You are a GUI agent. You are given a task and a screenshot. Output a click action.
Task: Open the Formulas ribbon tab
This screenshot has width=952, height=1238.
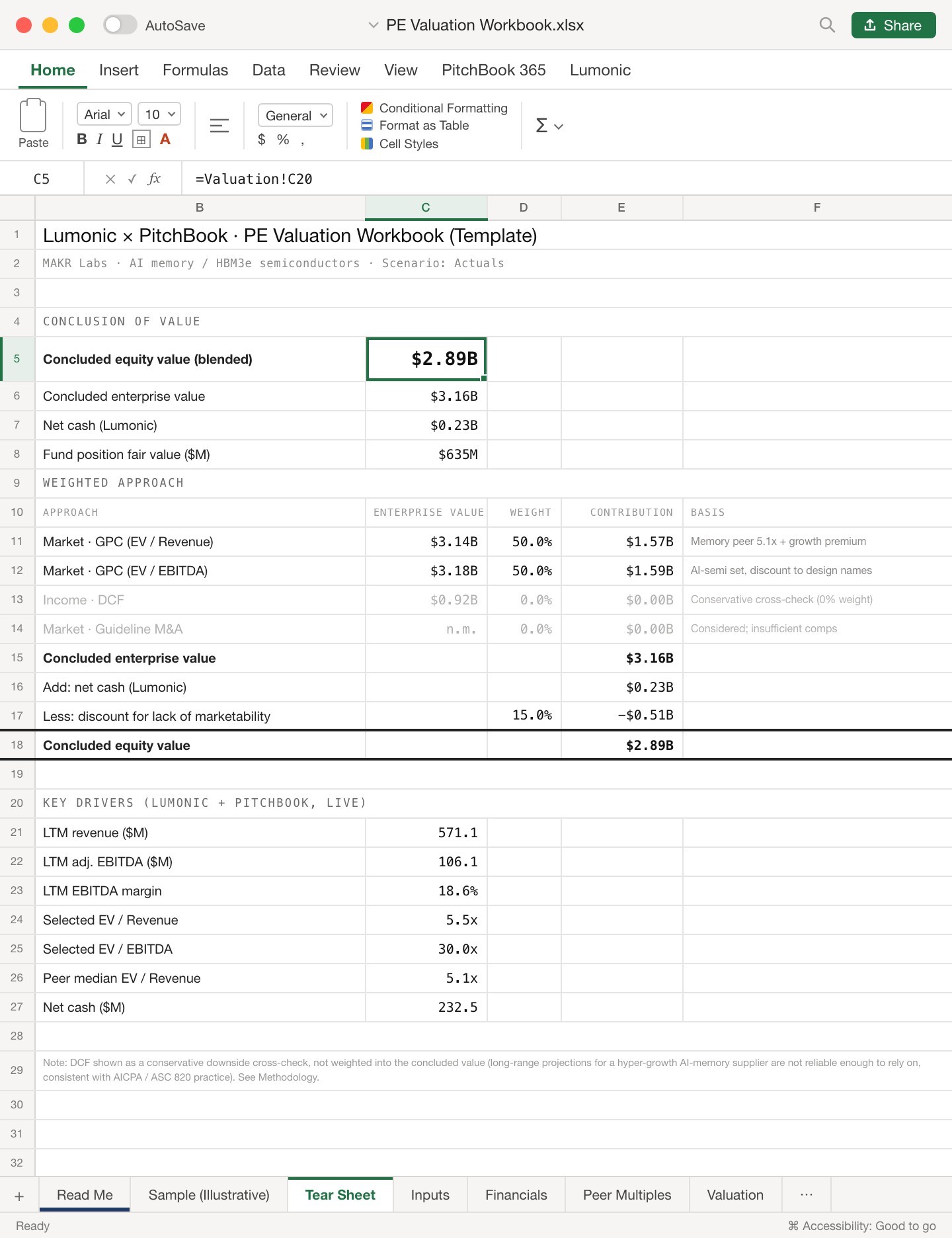[x=195, y=70]
